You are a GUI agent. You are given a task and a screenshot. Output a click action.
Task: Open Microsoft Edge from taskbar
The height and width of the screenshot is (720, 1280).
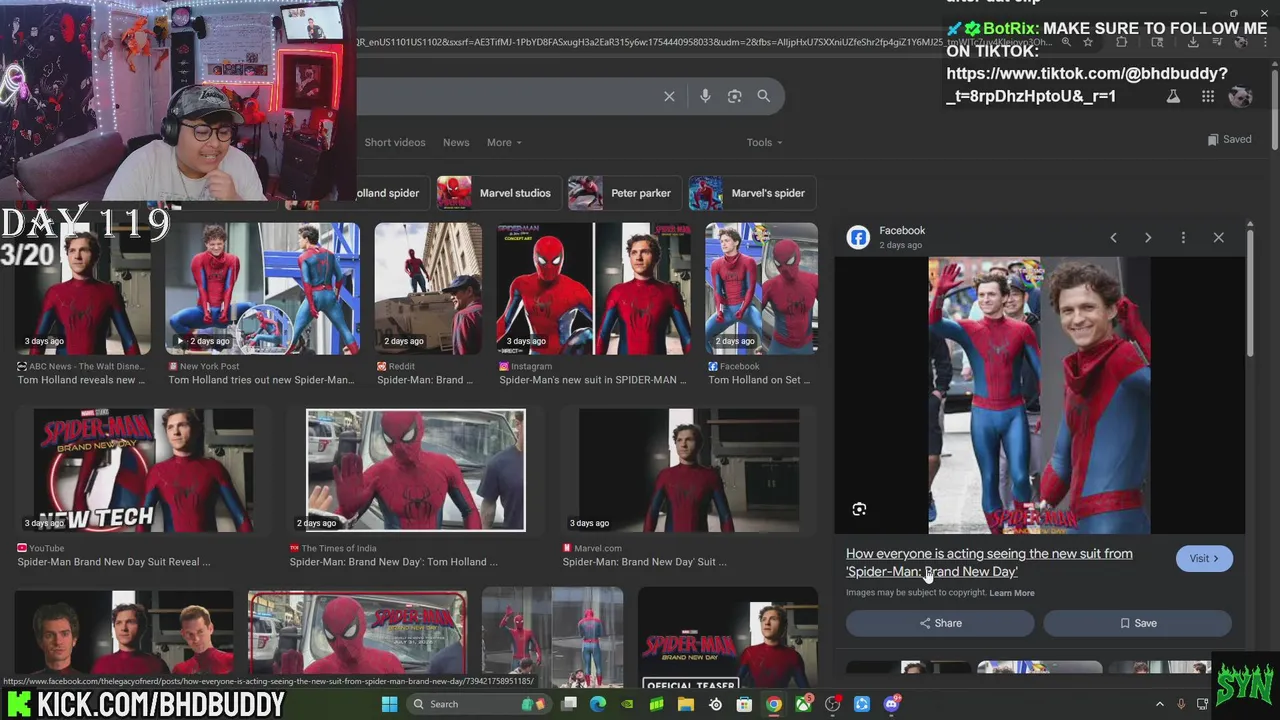pos(598,704)
